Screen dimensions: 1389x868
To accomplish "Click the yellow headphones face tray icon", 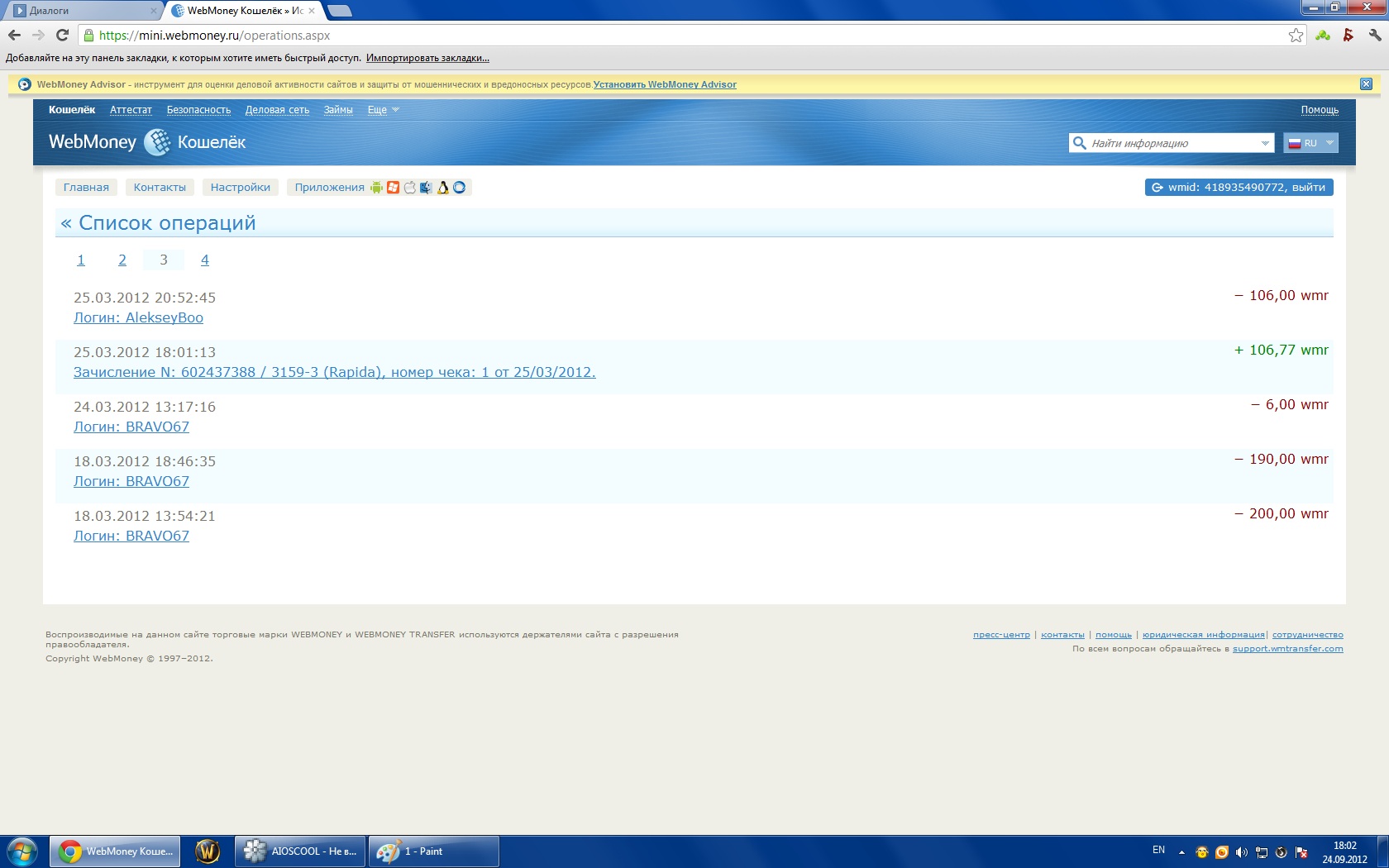I will [1202, 852].
